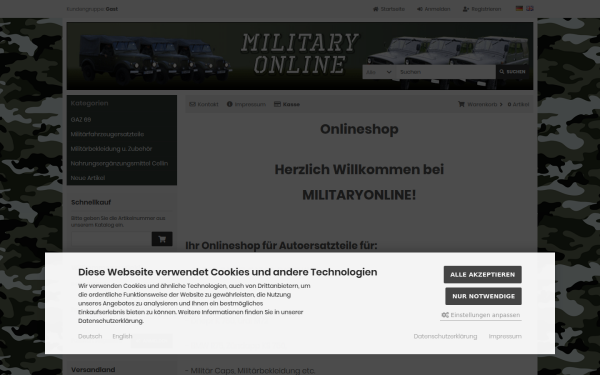This screenshot has width=600, height=375.
Task: Expand the search category dropdown 'Alle'
Action: click(x=379, y=72)
